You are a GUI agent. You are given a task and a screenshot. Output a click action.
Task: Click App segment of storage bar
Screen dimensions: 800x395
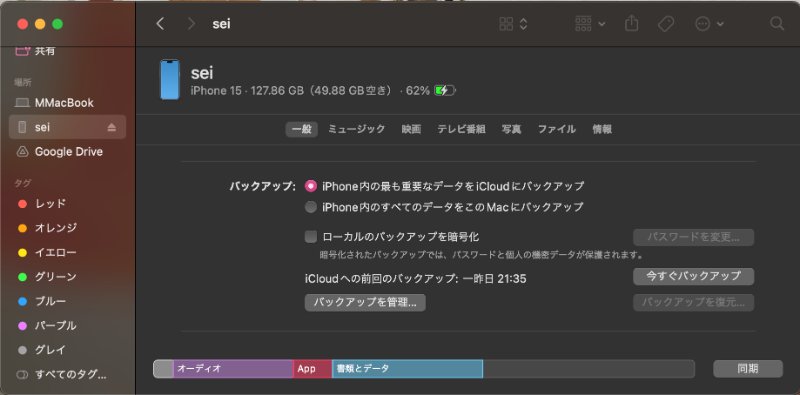coord(312,368)
